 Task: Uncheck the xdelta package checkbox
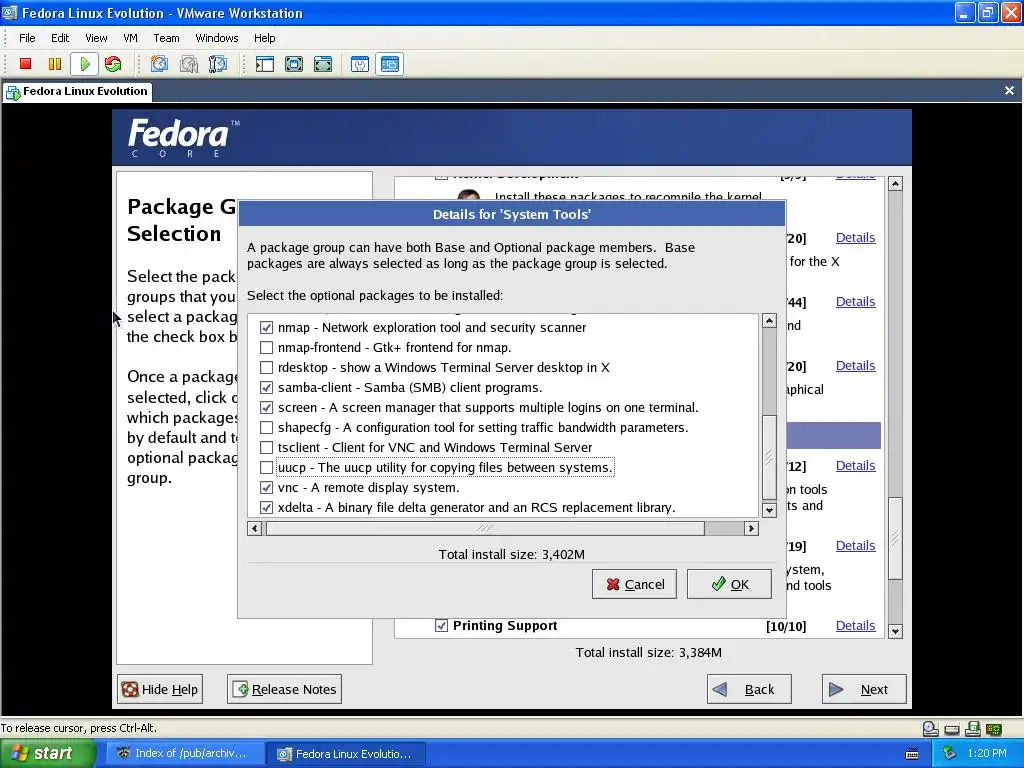click(x=266, y=507)
